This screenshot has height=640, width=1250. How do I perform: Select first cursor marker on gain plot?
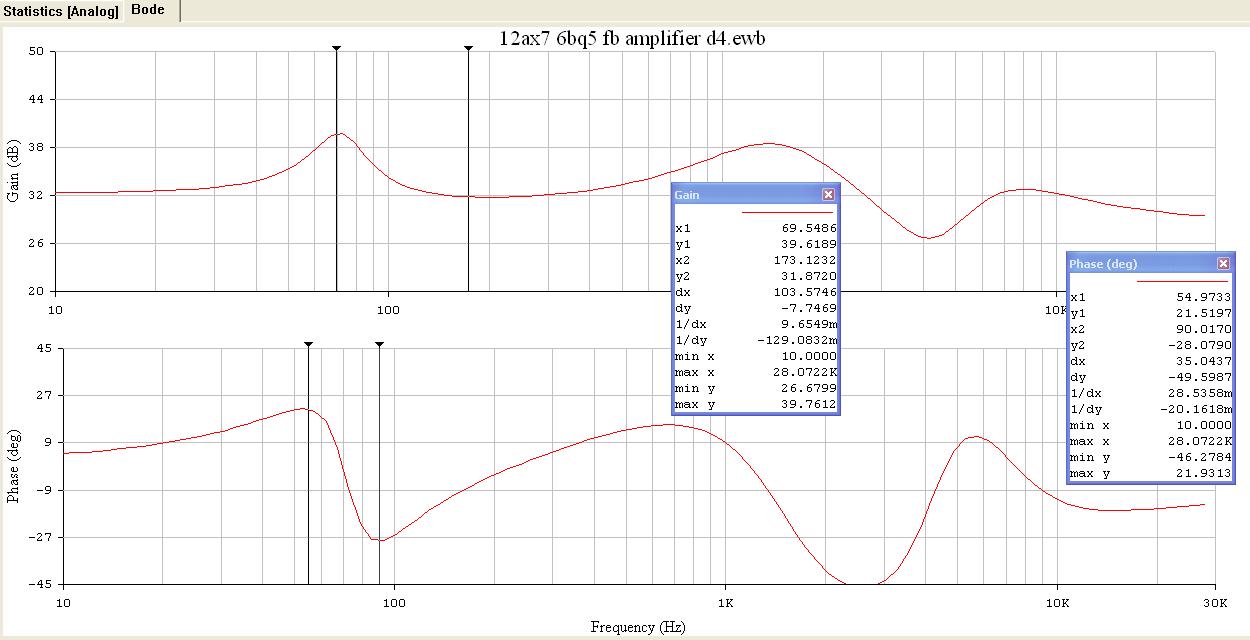(x=337, y=48)
